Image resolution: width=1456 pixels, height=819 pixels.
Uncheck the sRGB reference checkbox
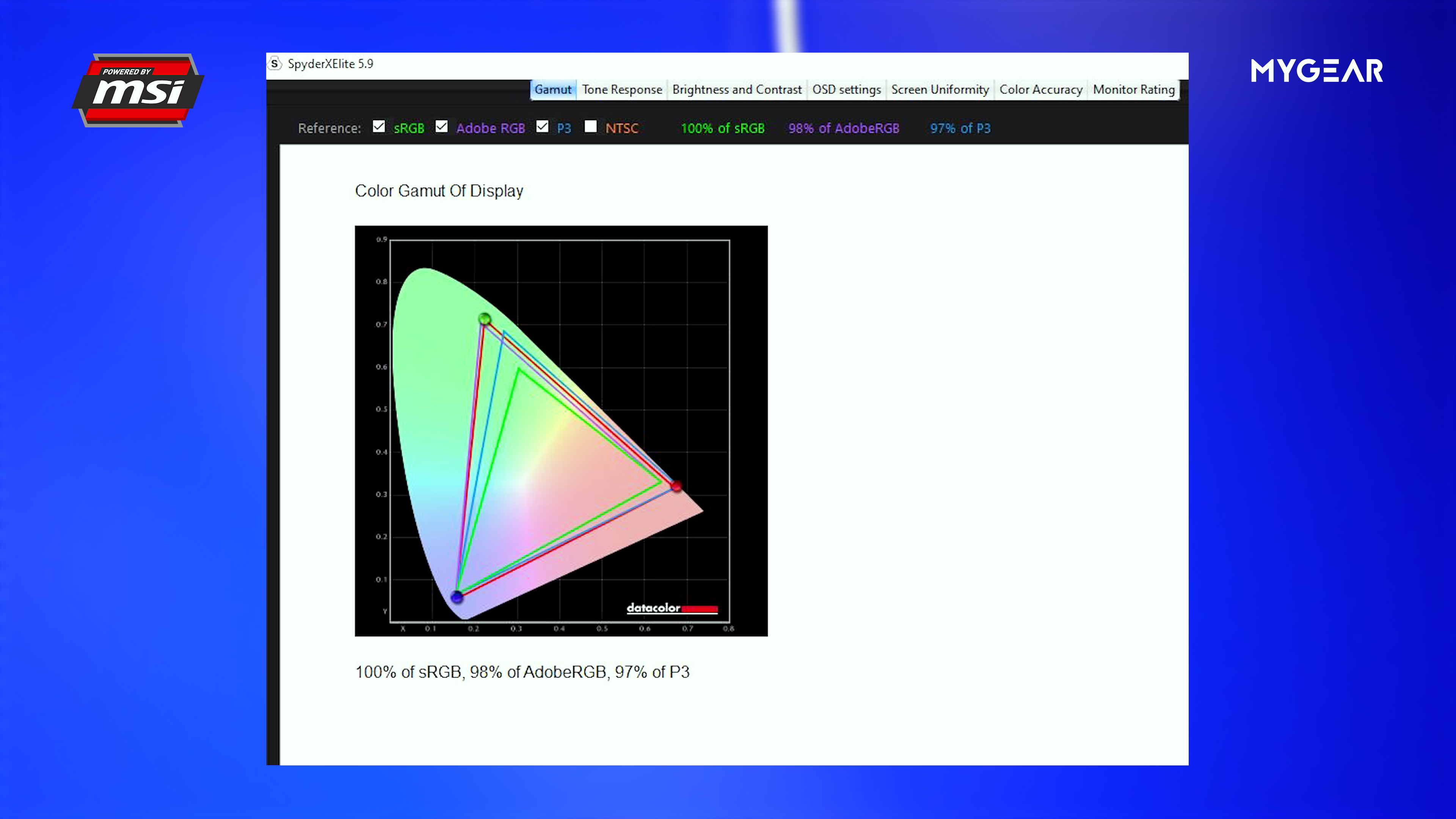point(379,127)
